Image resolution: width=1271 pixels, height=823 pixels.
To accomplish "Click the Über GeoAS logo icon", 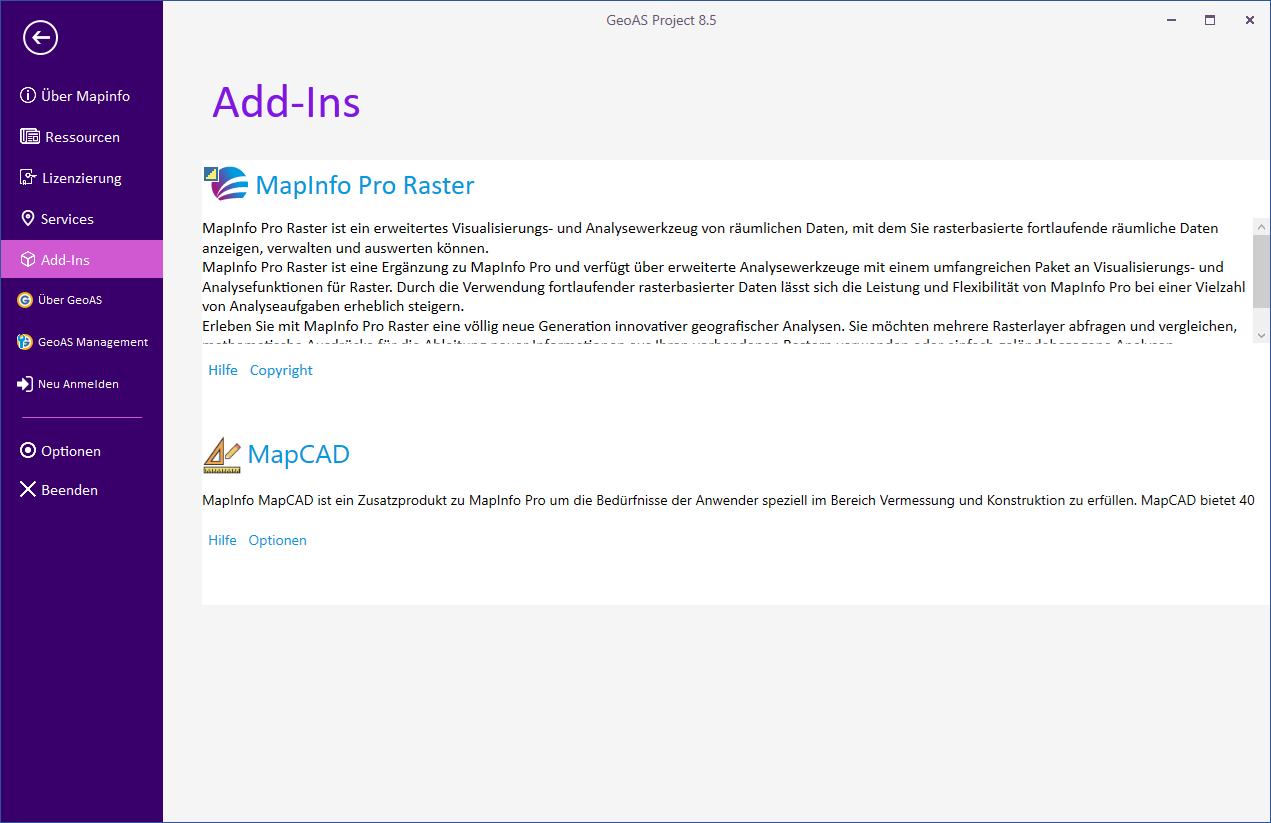I will [25, 300].
